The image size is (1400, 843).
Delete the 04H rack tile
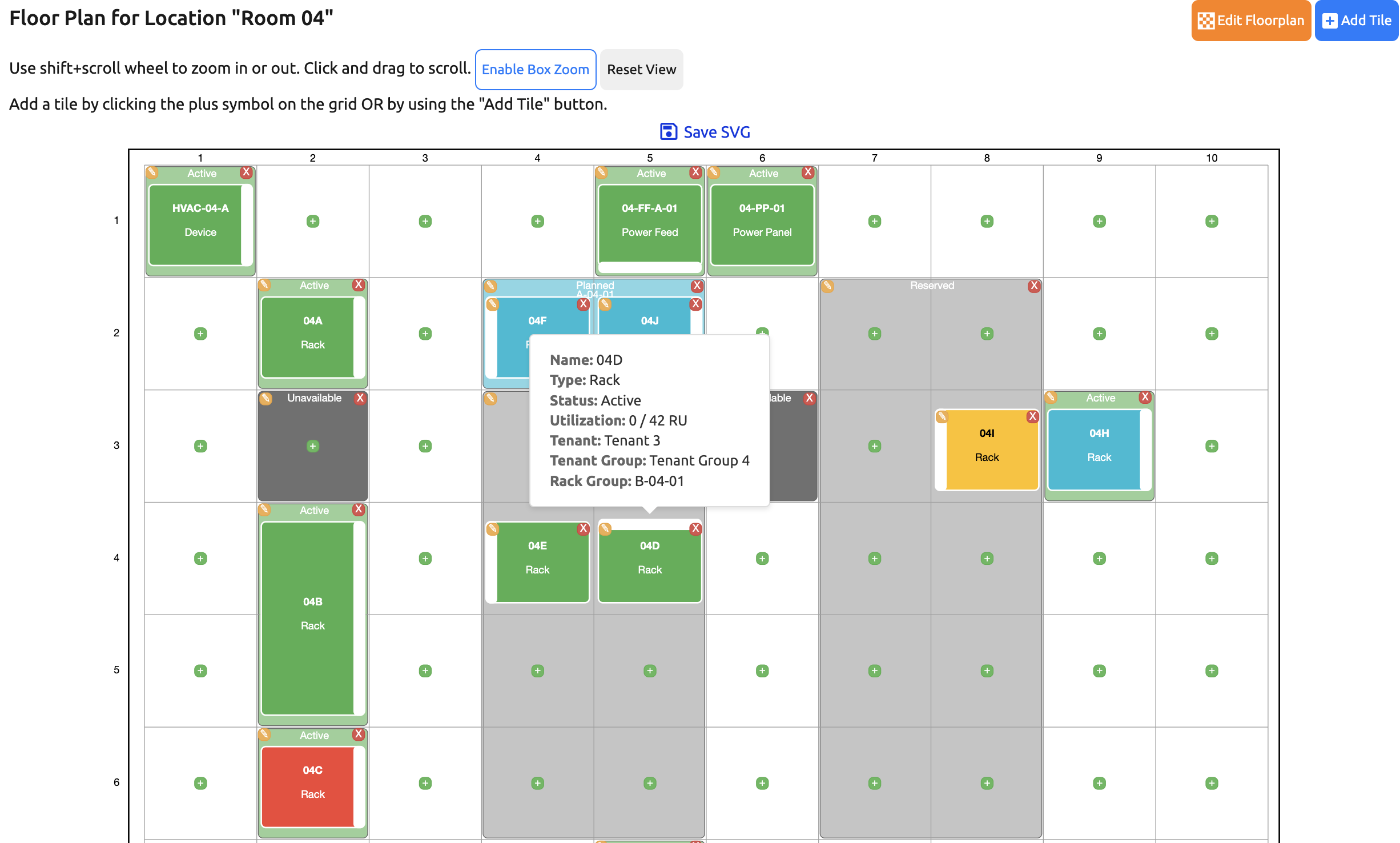tap(1145, 398)
